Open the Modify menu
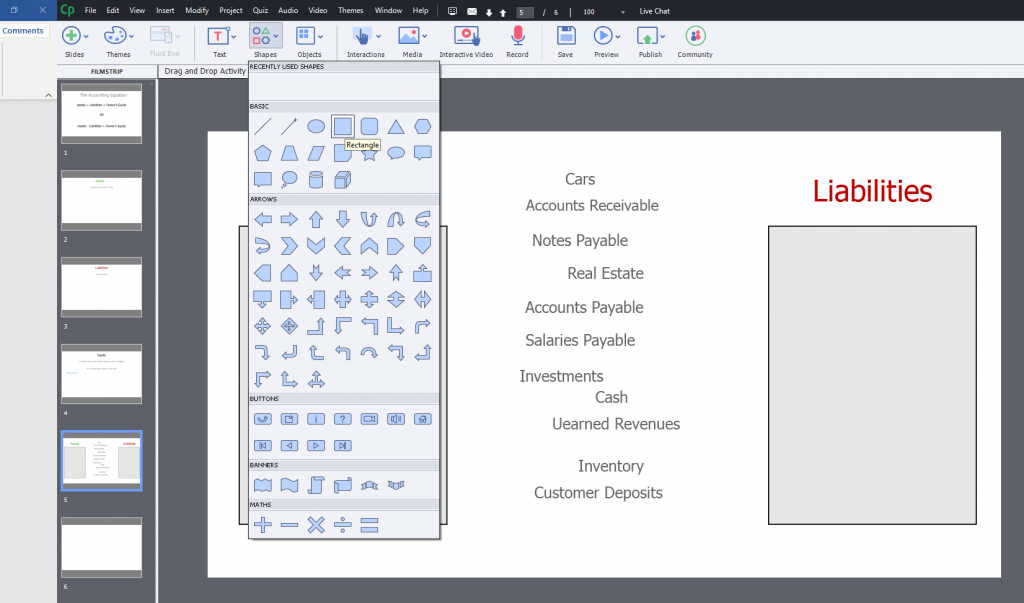The image size is (1024, 603). point(197,10)
